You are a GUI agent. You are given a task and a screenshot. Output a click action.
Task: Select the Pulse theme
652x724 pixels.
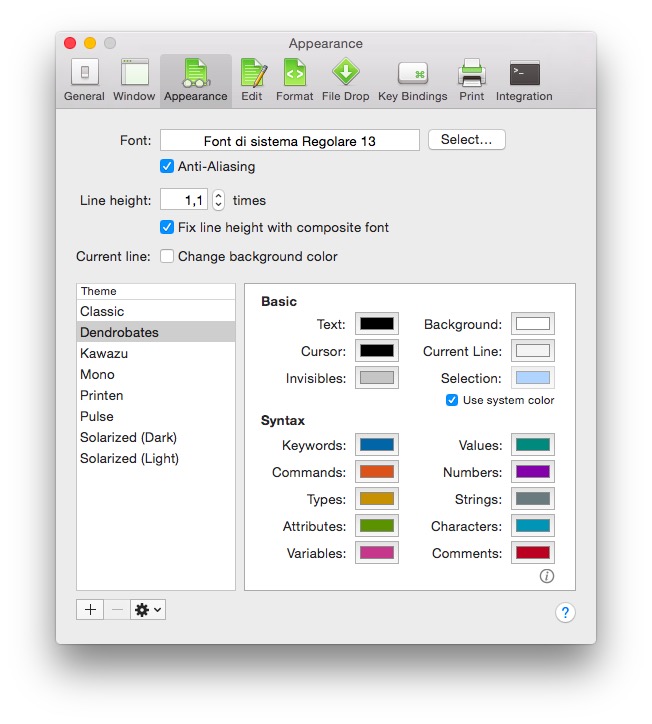(x=156, y=416)
